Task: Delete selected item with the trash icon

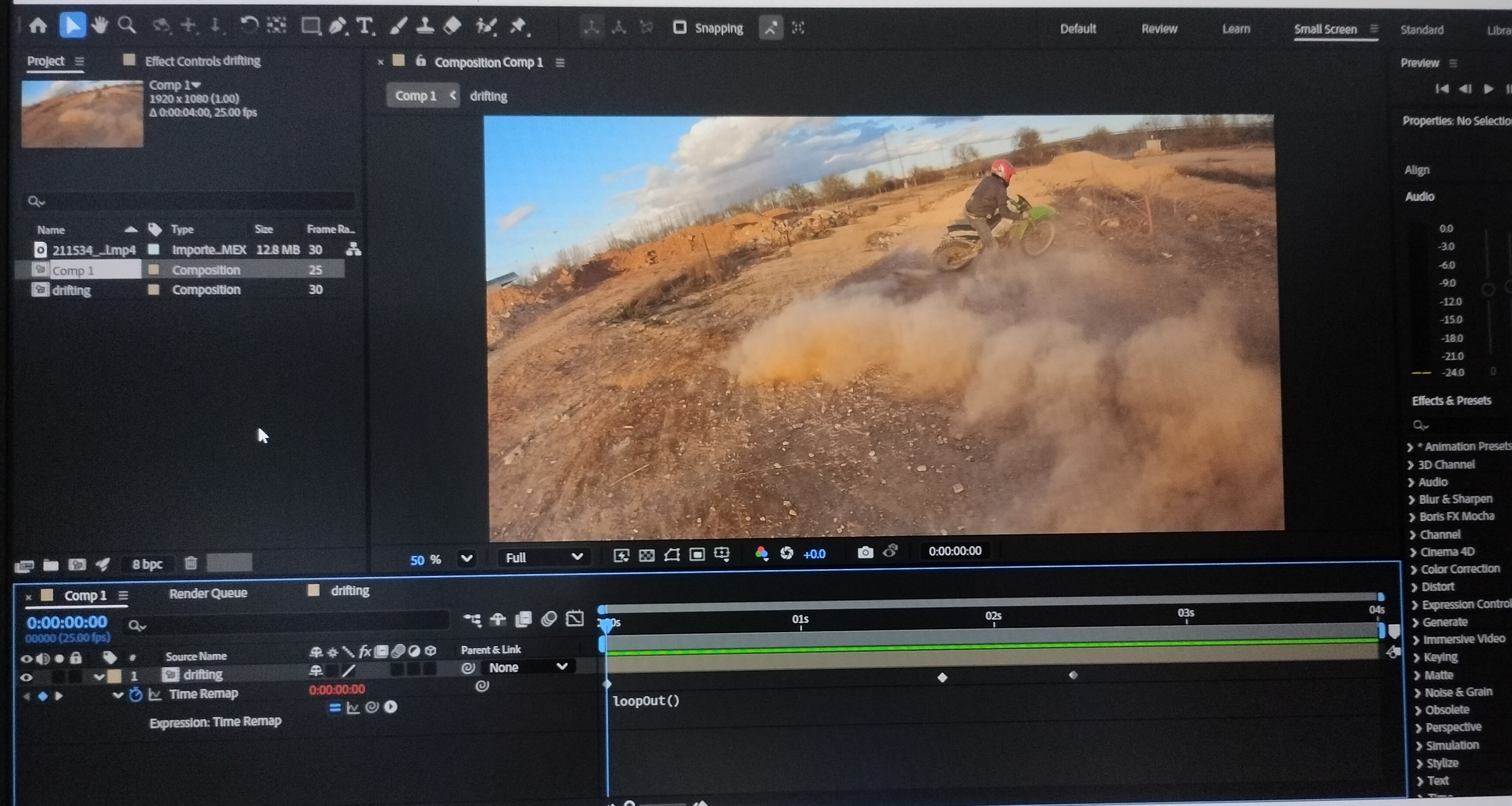Action: 191,563
